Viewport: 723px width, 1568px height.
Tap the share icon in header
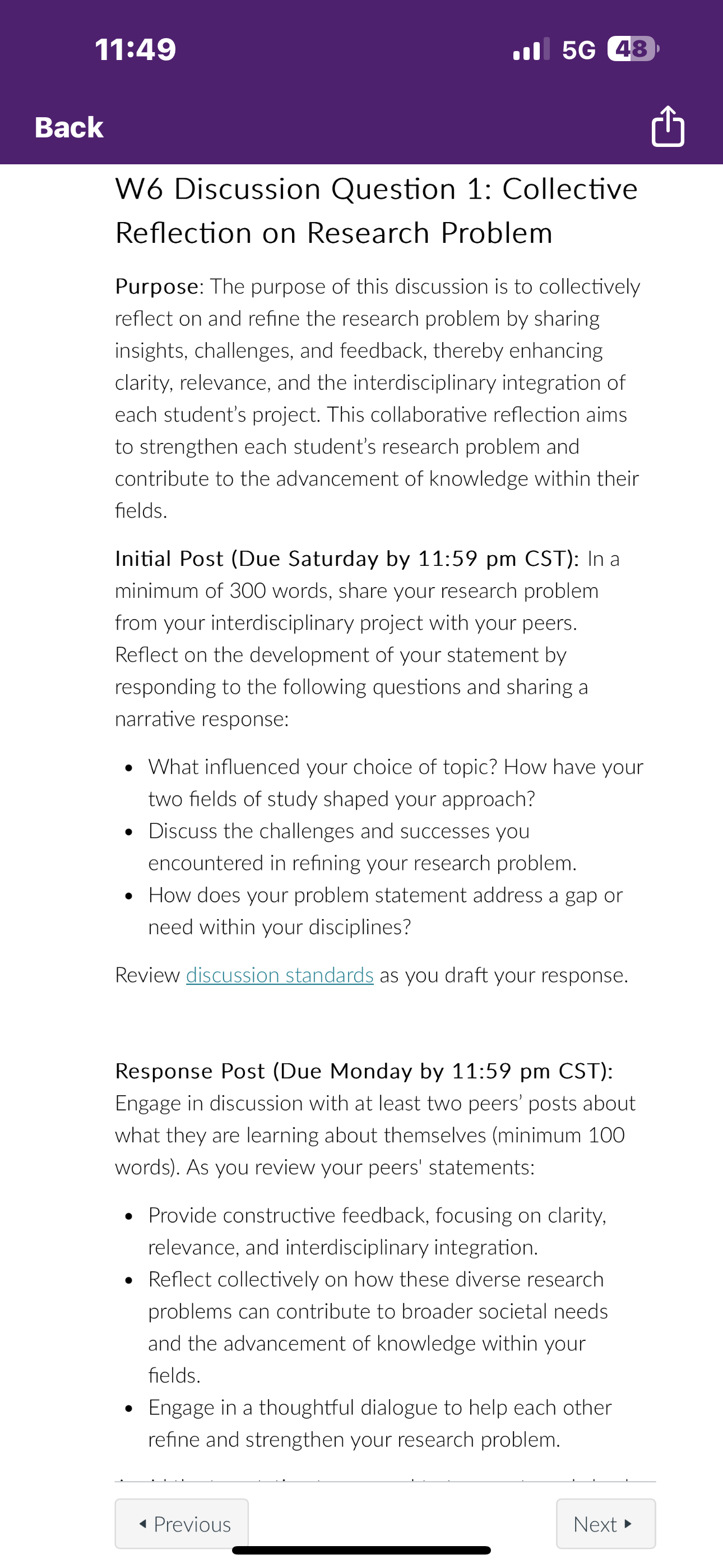(x=668, y=127)
